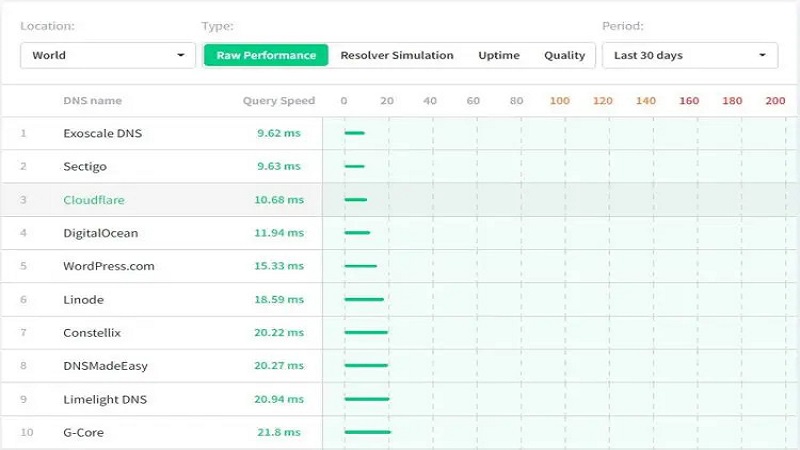
Task: Click the G-Core performance bar
Action: (367, 433)
